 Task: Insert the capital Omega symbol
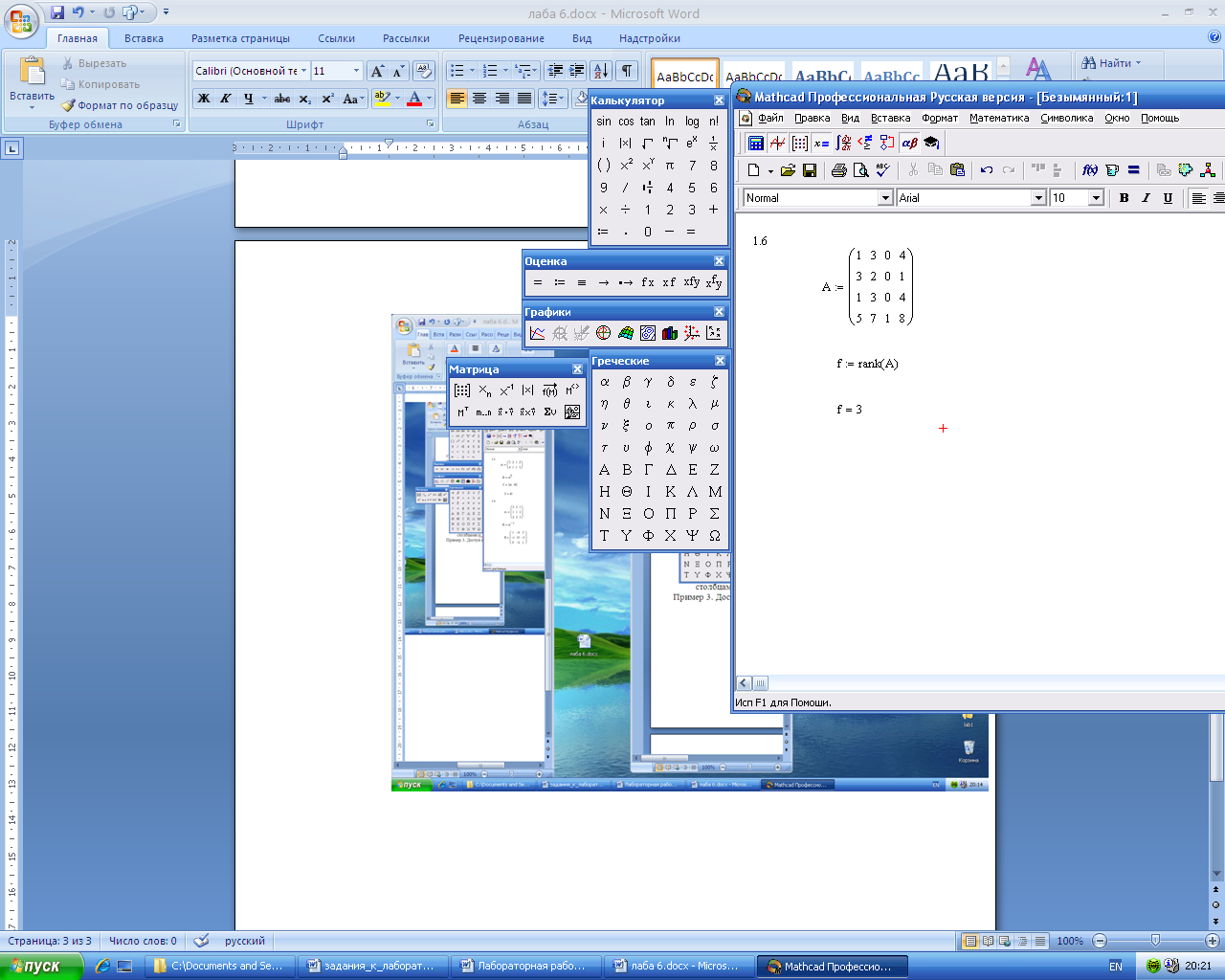(x=715, y=536)
